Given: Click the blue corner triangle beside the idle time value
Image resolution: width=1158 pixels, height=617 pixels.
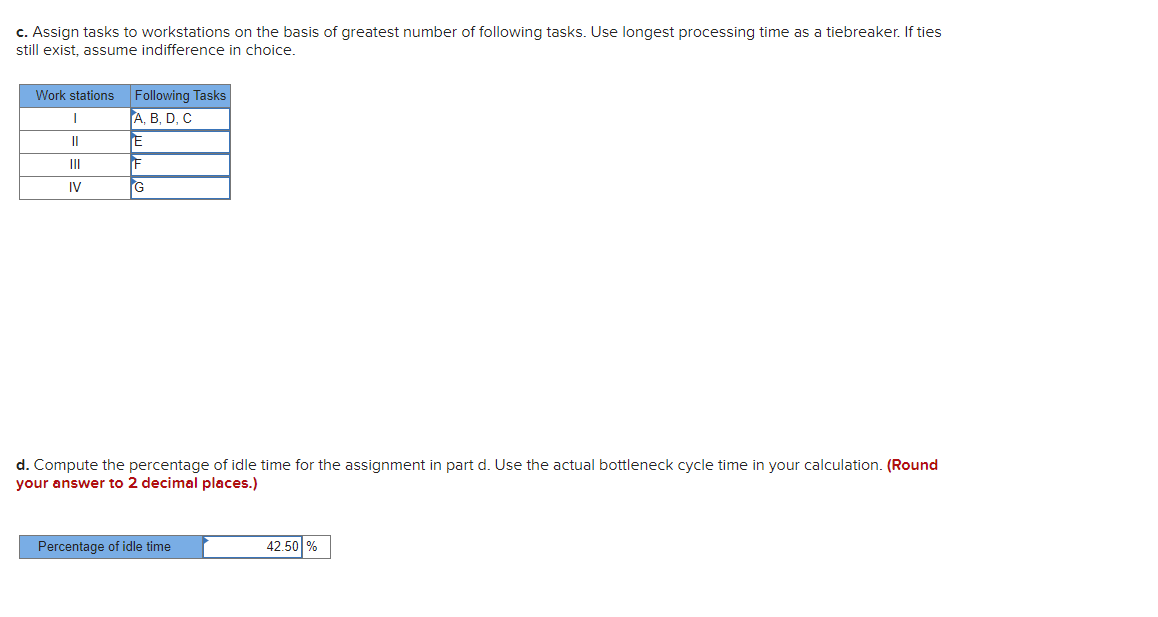Looking at the screenshot, I should (x=207, y=541).
